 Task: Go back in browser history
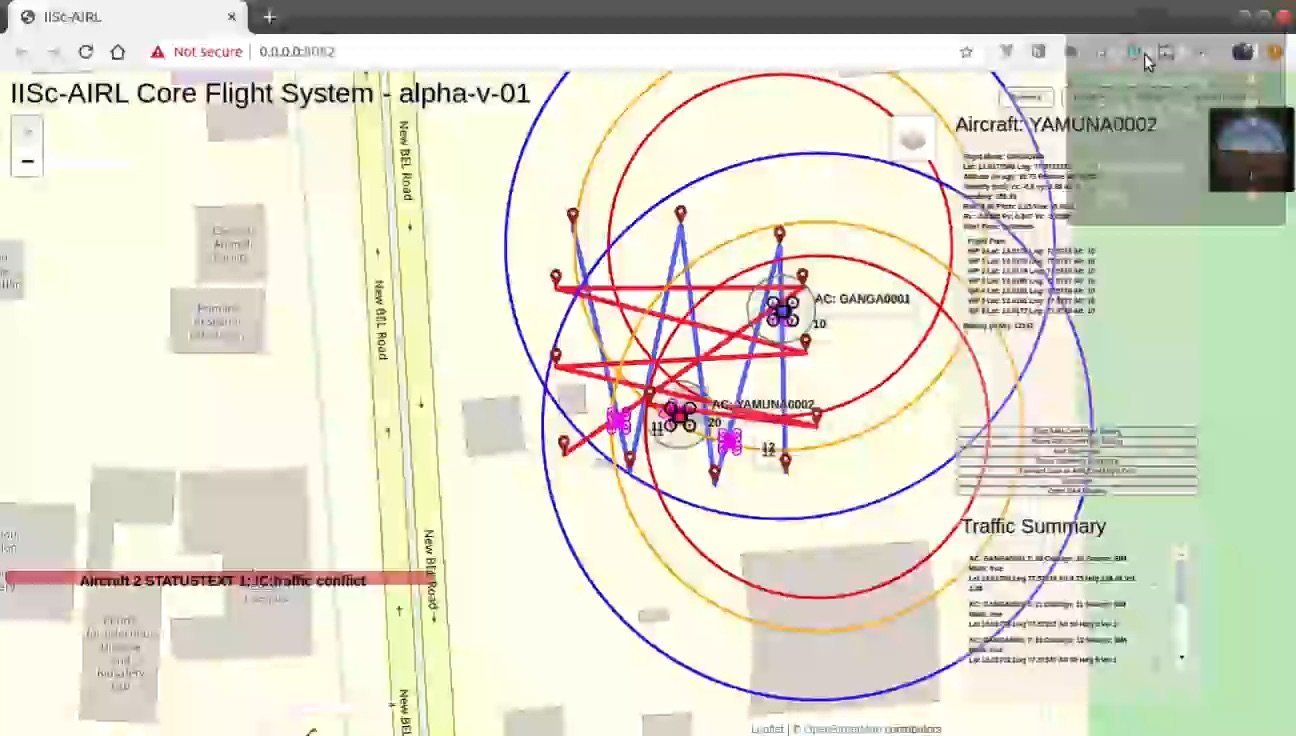(x=22, y=52)
